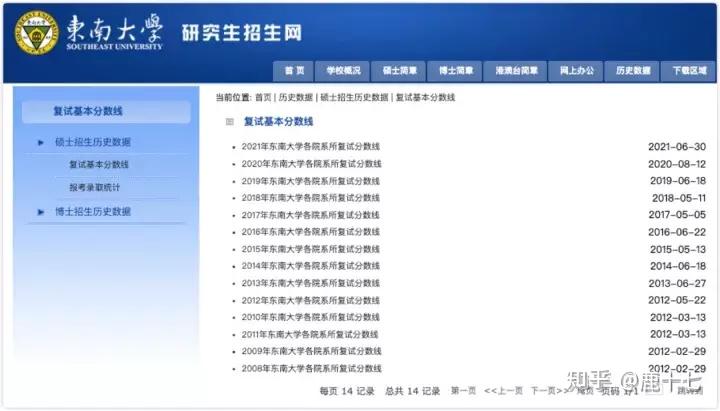This screenshot has height=411, width=720.
Task: Click the date 2021-06-30
Action: point(677,146)
